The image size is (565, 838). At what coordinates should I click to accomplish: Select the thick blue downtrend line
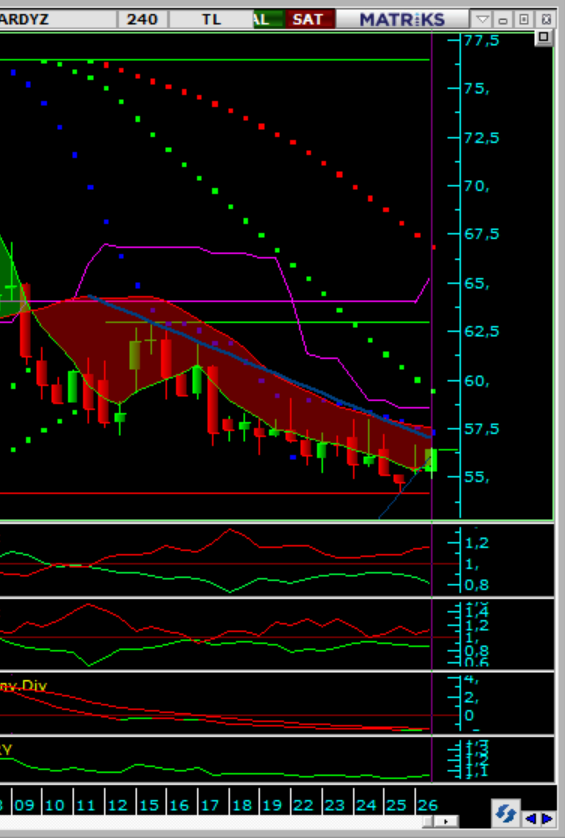pyautogui.click(x=260, y=366)
